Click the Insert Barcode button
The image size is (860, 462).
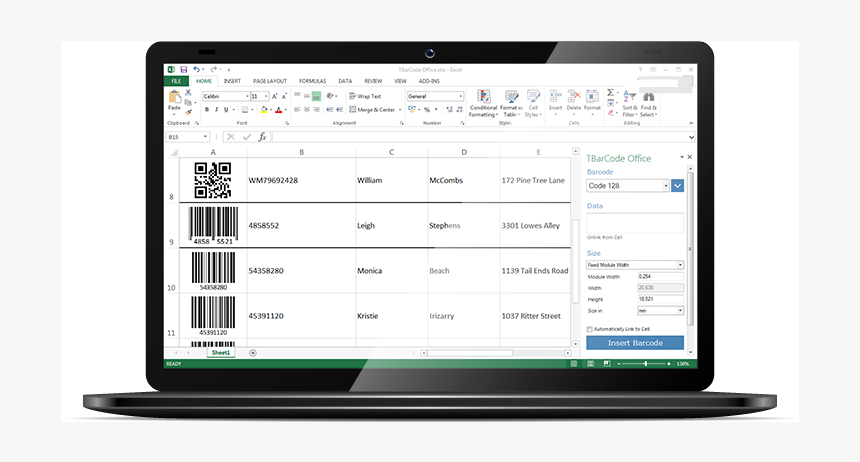point(635,343)
